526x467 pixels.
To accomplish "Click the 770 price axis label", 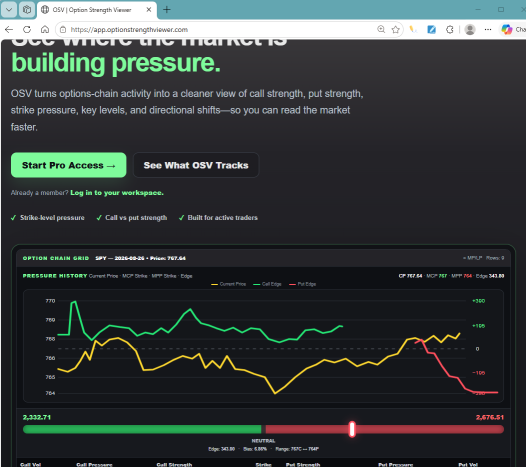I will (50, 301).
